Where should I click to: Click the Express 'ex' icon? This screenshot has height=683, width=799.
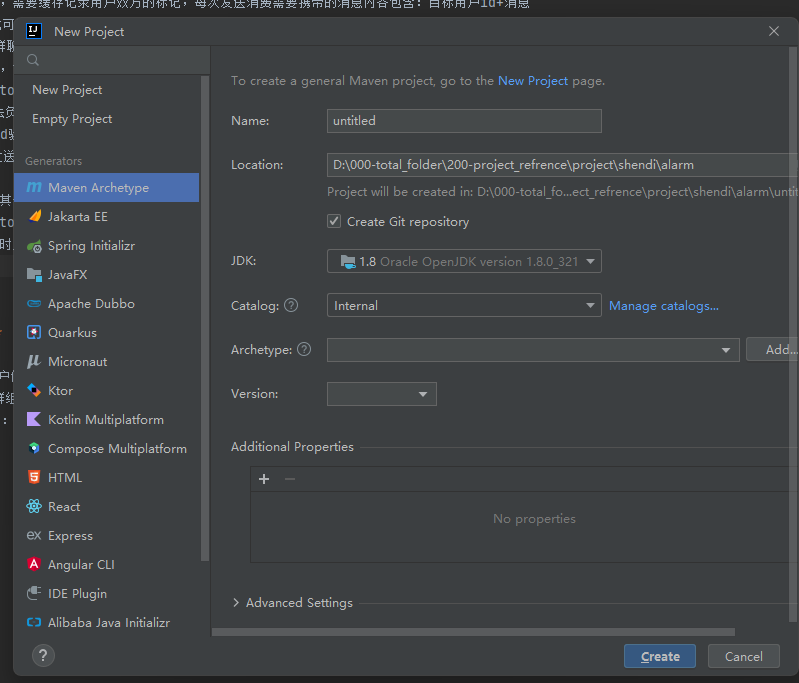34,535
